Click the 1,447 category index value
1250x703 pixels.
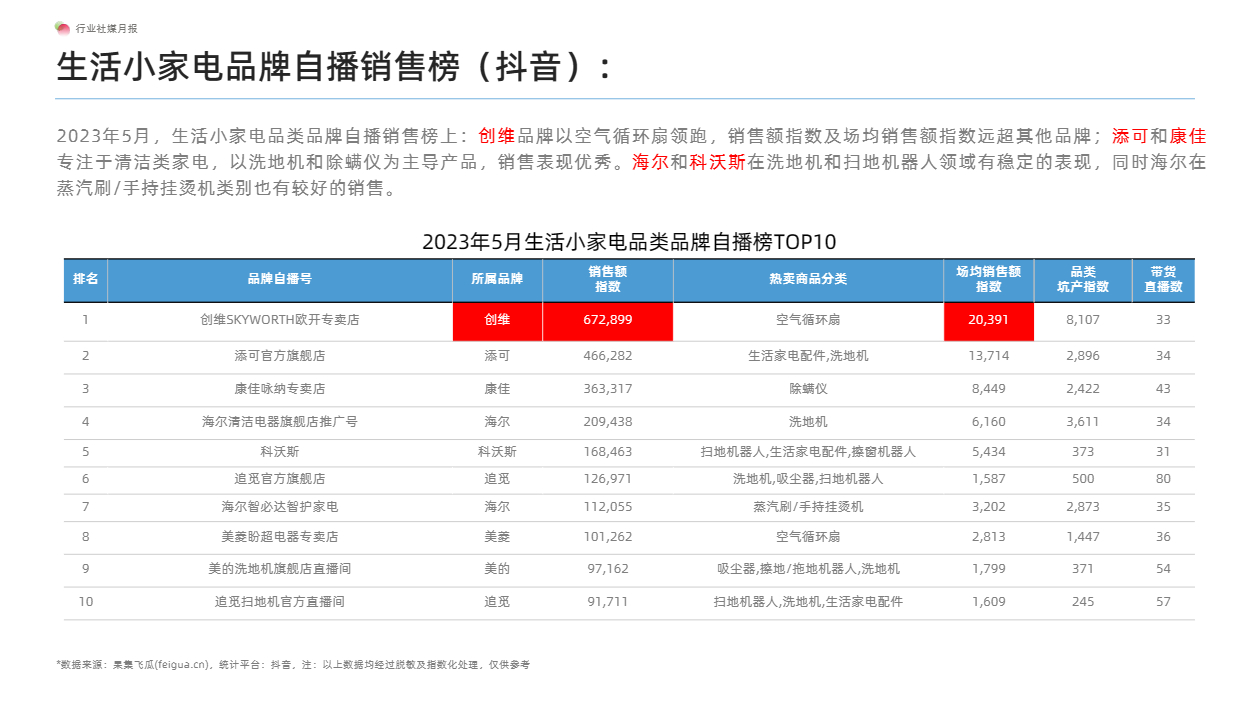pyautogui.click(x=1083, y=537)
